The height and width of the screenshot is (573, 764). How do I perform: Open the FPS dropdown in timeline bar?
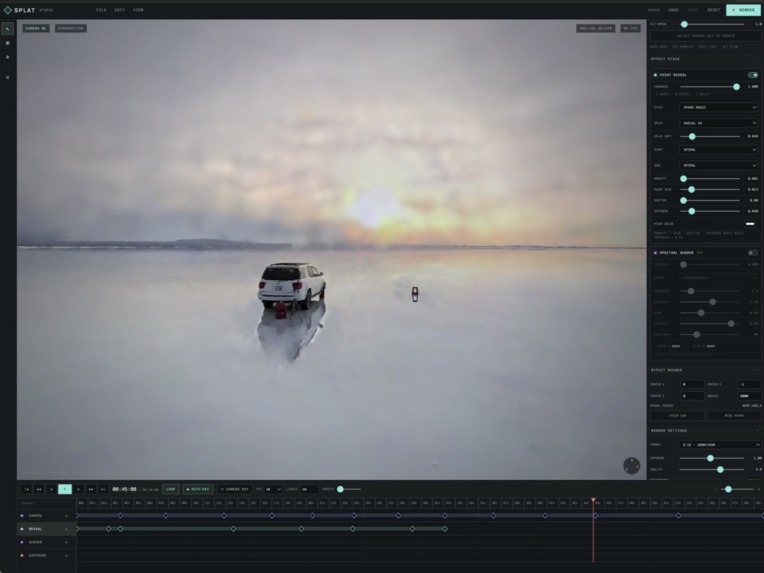click(x=273, y=489)
